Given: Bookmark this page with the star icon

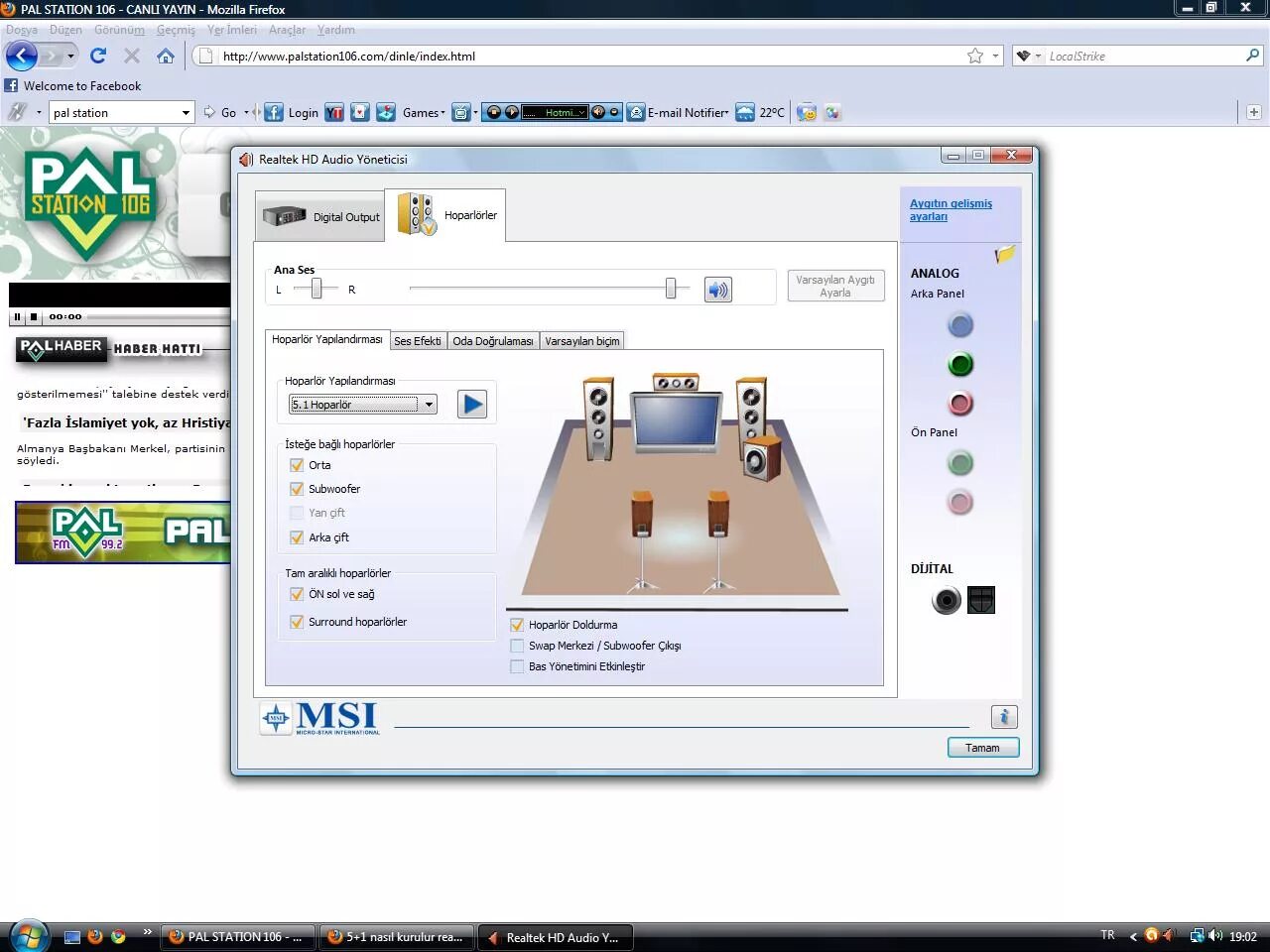Looking at the screenshot, I should (x=975, y=56).
